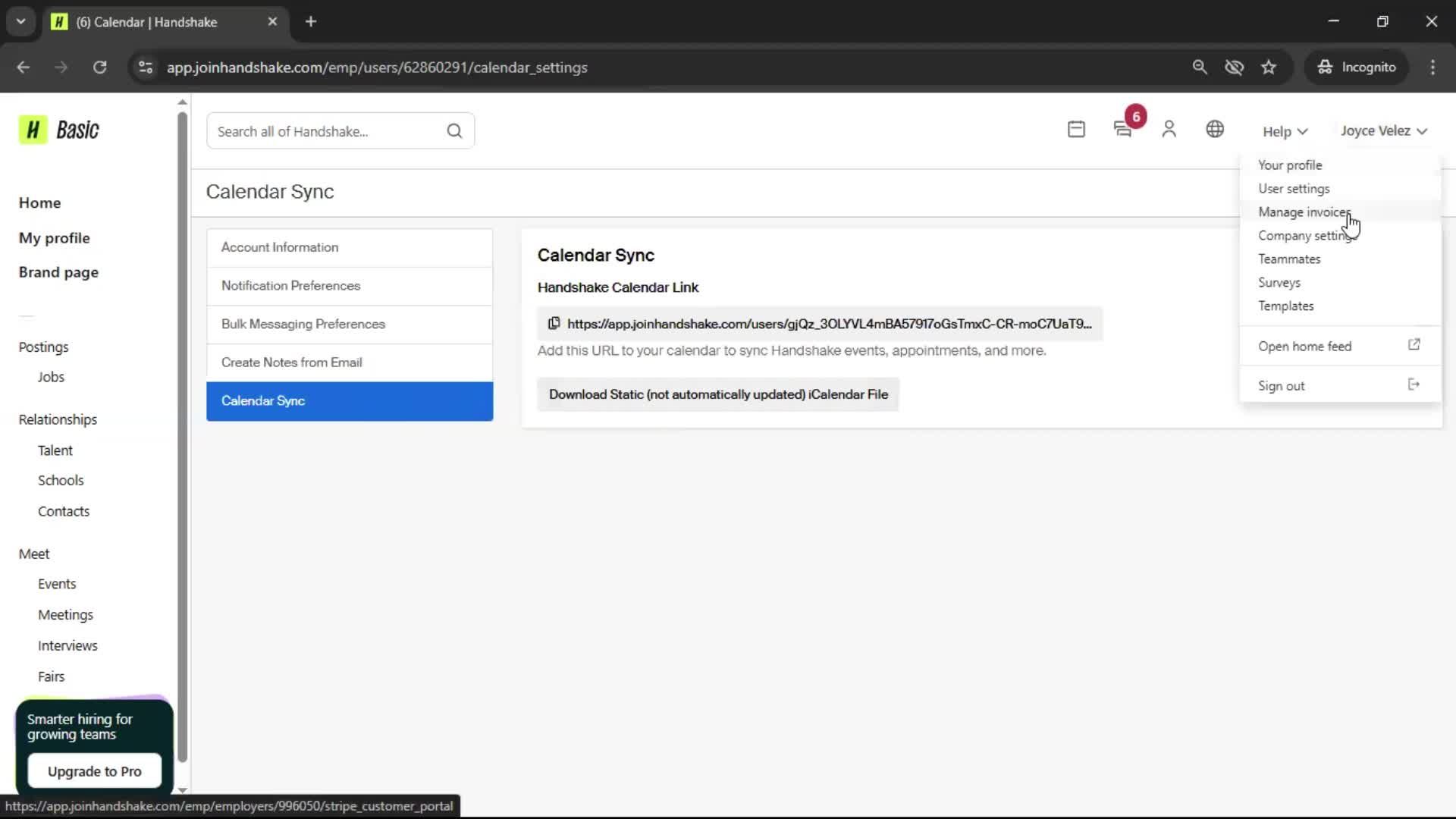
Task: Click the zoom magnifier icon in address bar
Action: [1200, 67]
